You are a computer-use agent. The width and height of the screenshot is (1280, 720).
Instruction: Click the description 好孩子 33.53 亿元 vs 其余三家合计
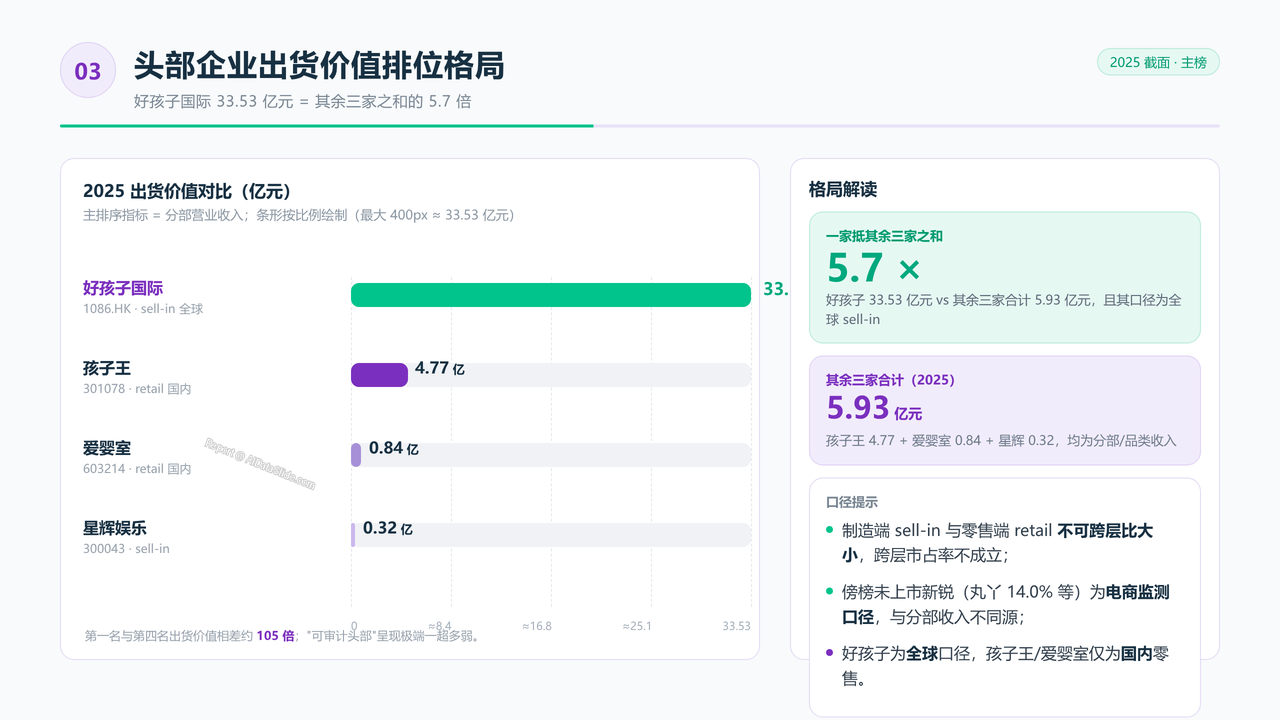tap(1004, 309)
